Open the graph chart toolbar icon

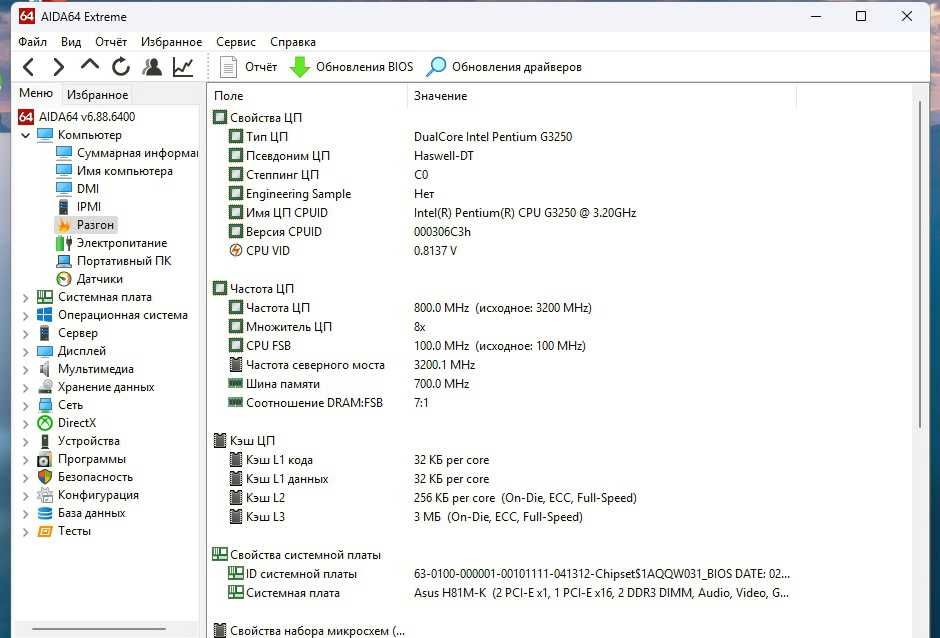pyautogui.click(x=183, y=67)
